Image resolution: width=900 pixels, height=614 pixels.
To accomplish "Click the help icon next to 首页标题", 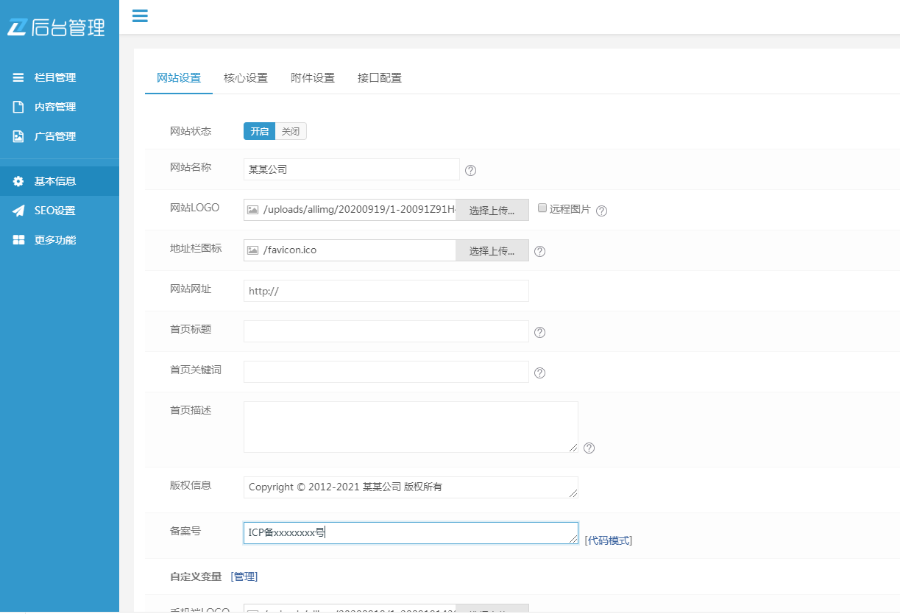I will [540, 332].
